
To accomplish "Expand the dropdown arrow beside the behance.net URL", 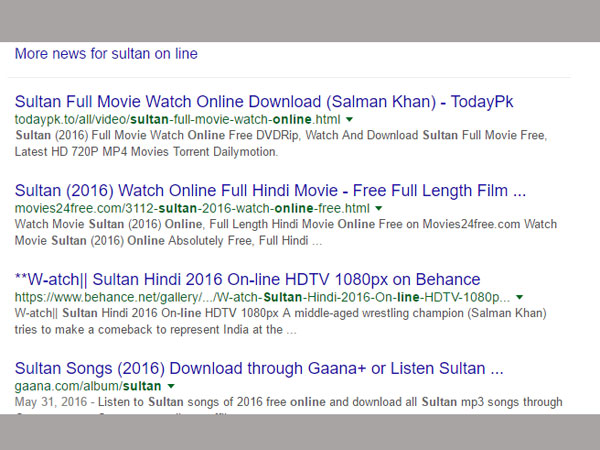I will pyautogui.click(x=519, y=297).
